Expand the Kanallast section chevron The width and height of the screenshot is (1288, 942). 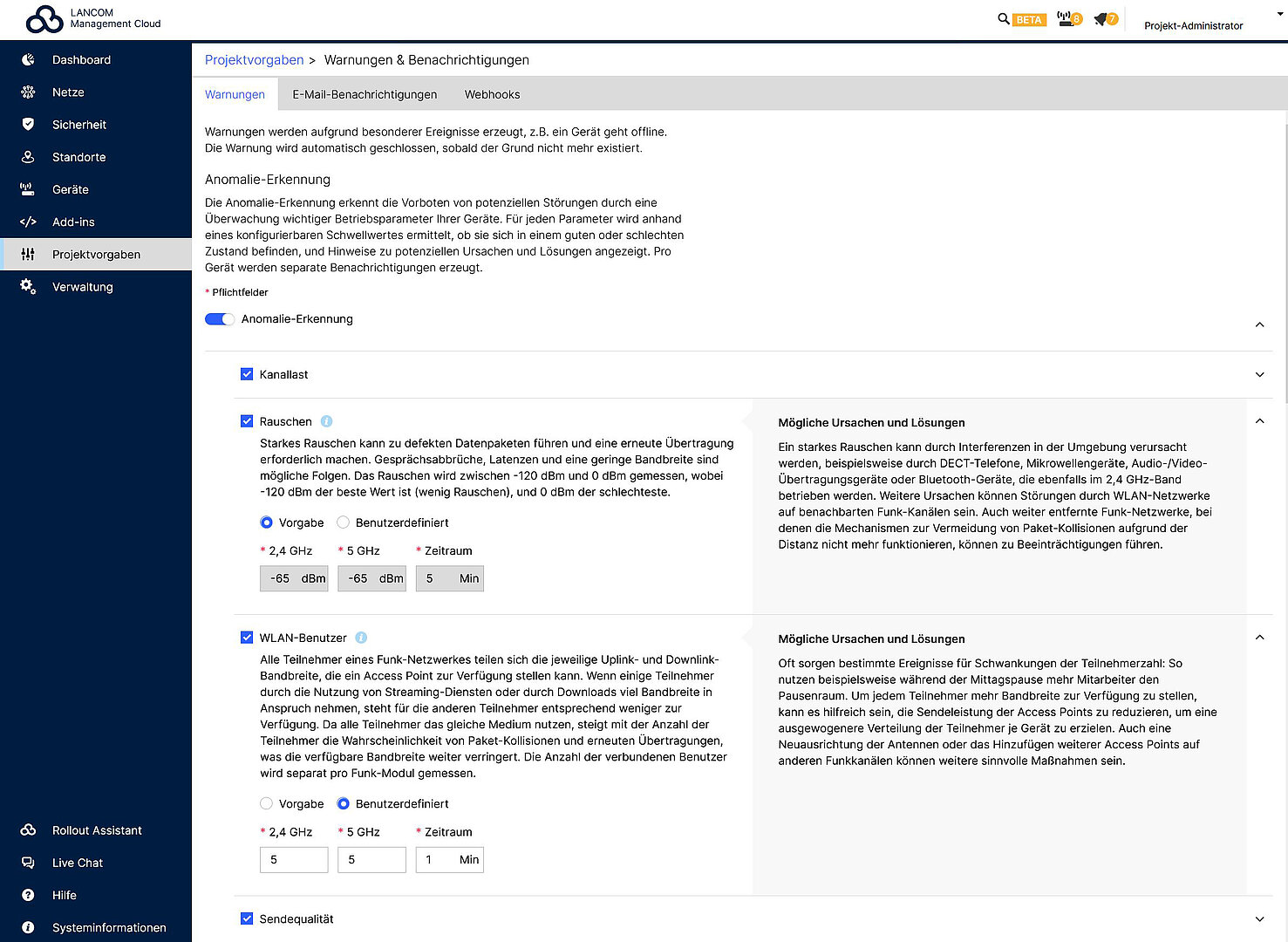tap(1259, 375)
